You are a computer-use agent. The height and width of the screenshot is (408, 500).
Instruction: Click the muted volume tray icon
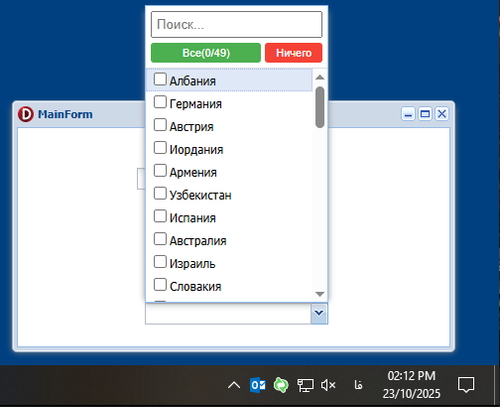(x=328, y=385)
